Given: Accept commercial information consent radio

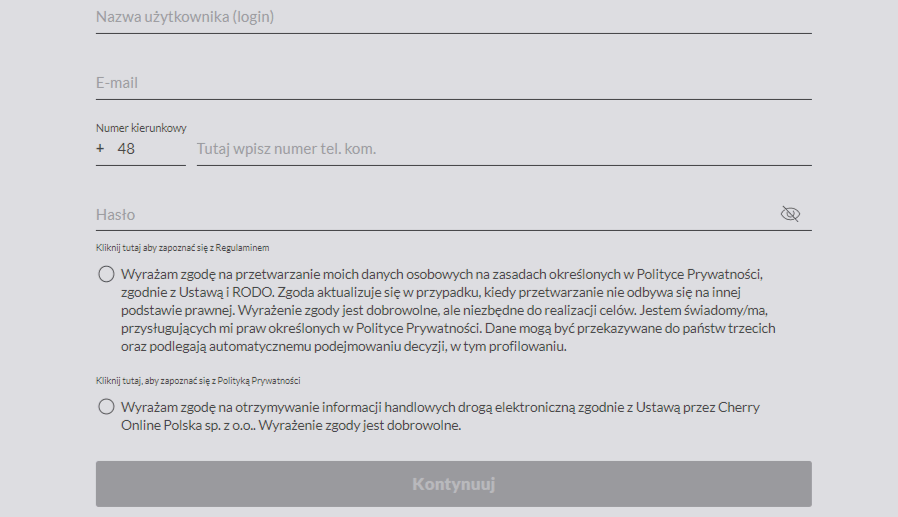Looking at the screenshot, I should tap(106, 407).
